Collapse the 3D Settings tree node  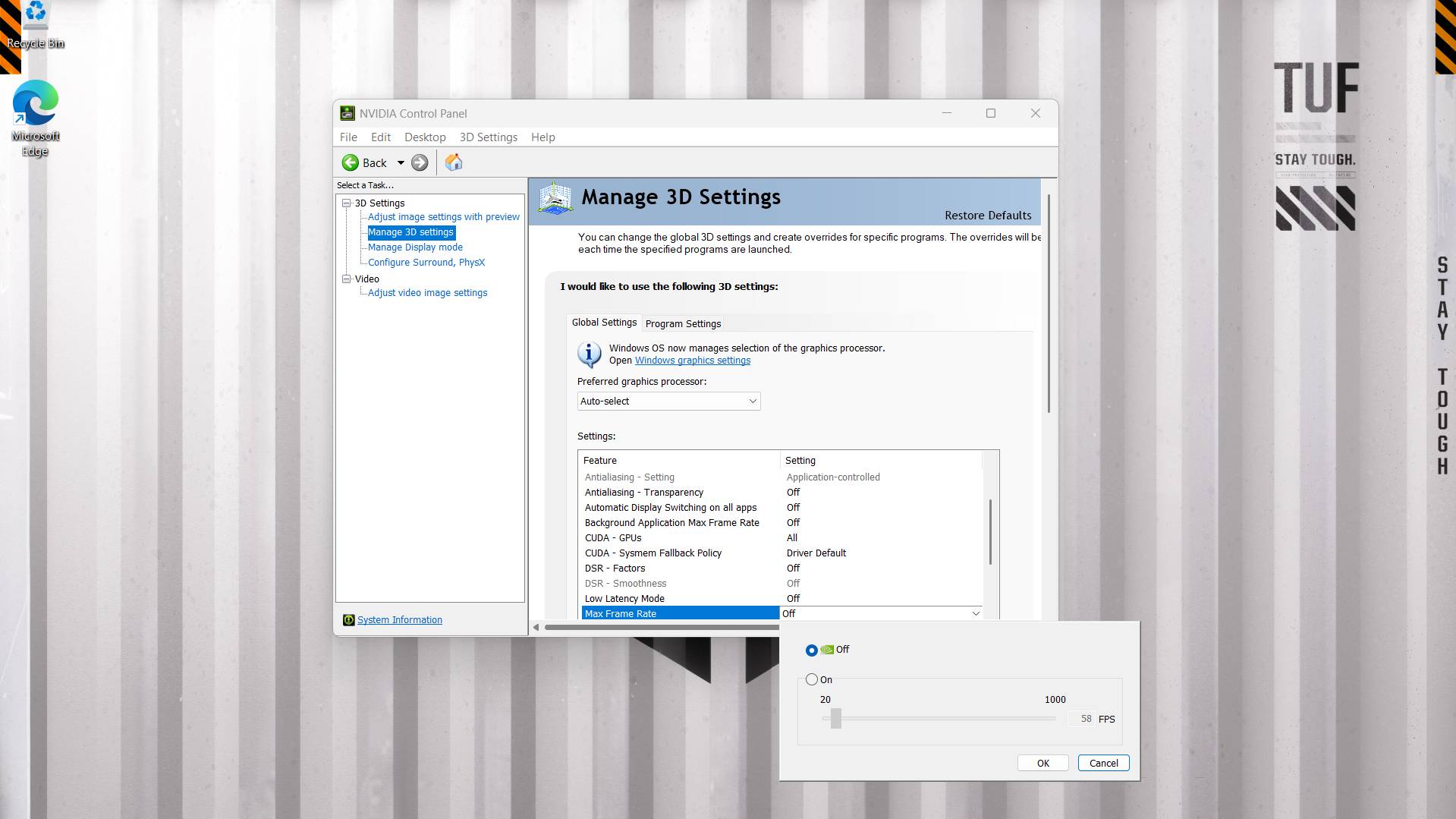click(347, 203)
